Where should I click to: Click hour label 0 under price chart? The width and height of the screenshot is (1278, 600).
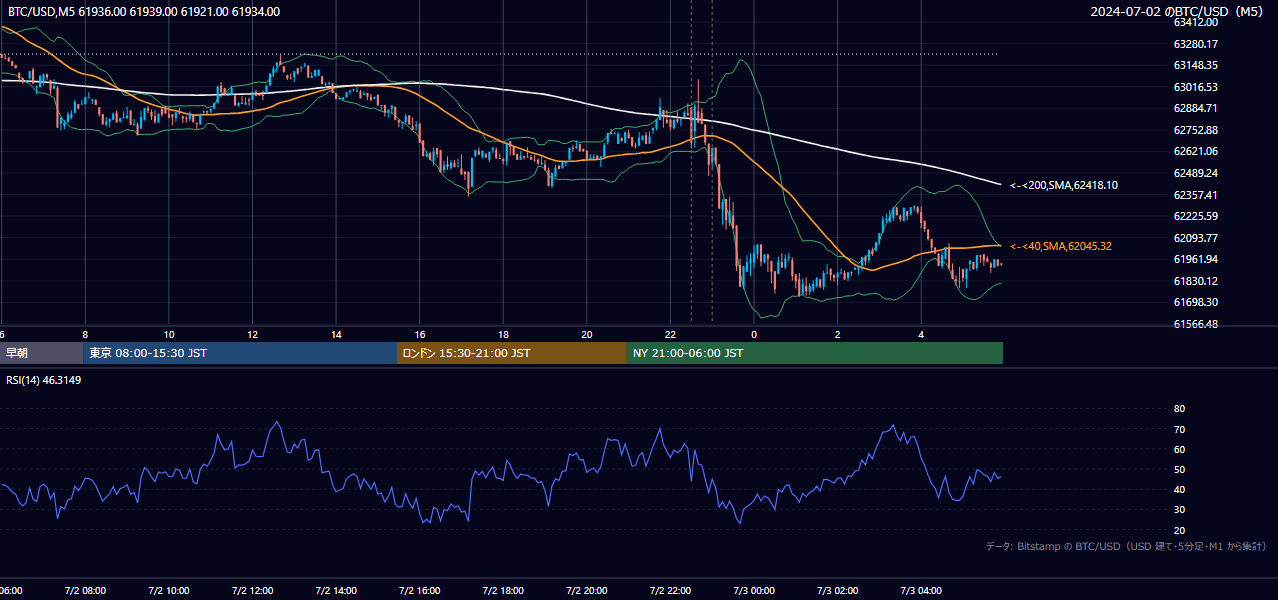(x=754, y=334)
